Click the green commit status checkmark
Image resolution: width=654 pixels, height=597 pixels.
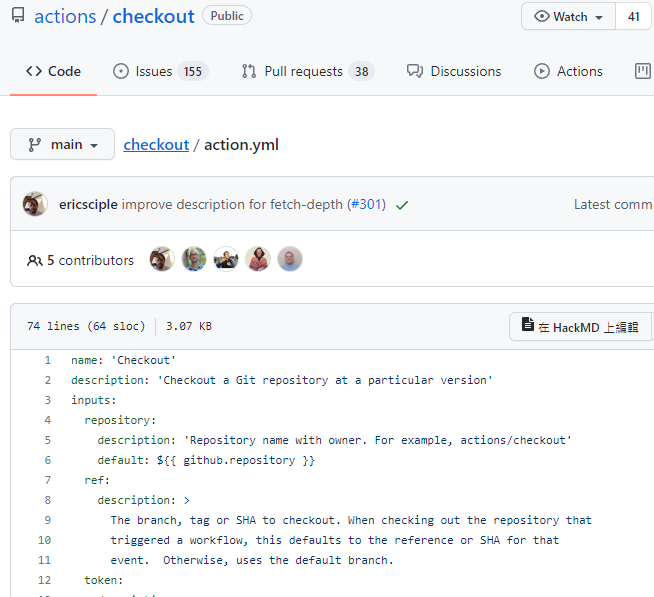(402, 205)
